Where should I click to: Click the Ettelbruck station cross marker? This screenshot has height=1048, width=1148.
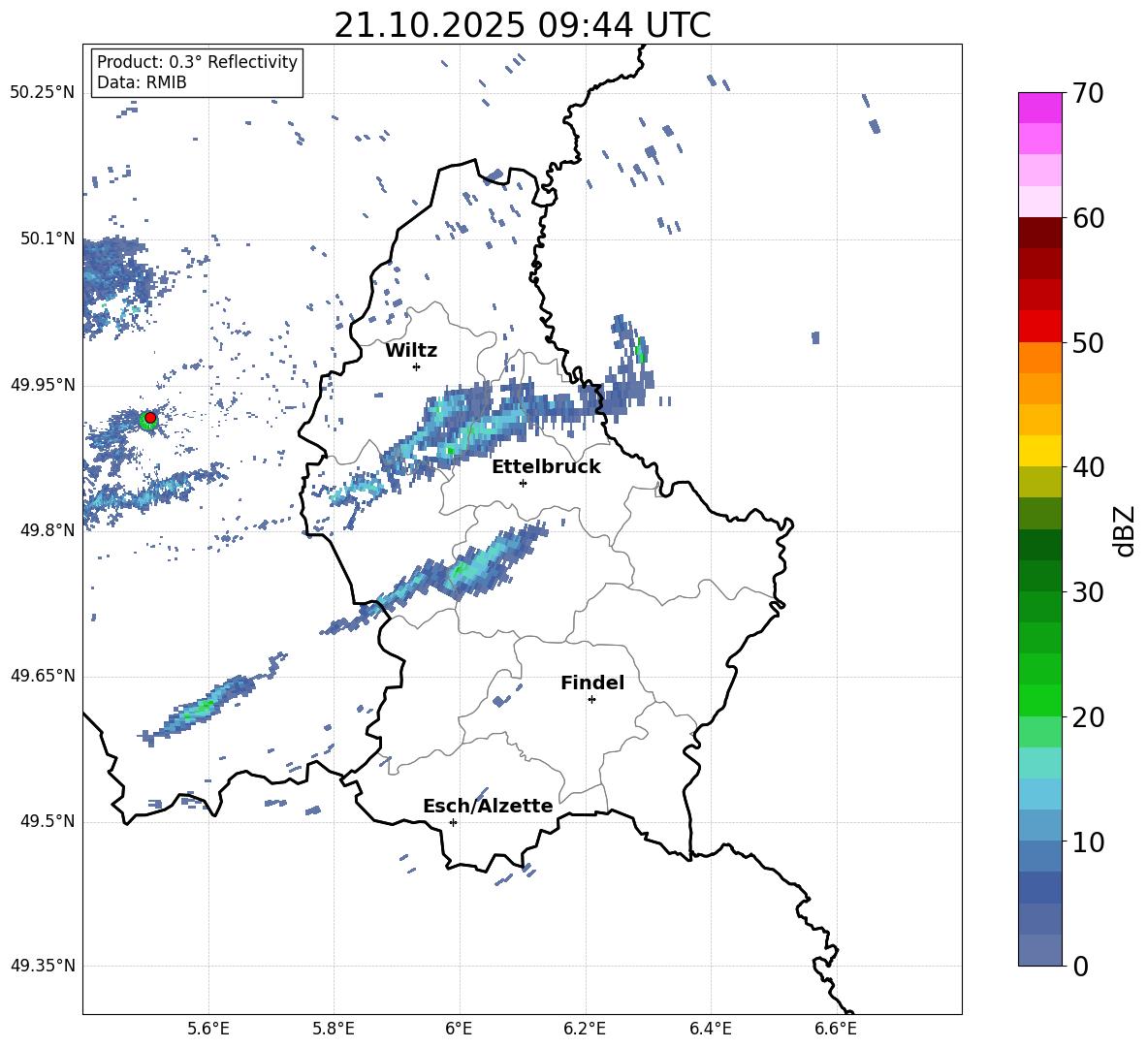(523, 483)
